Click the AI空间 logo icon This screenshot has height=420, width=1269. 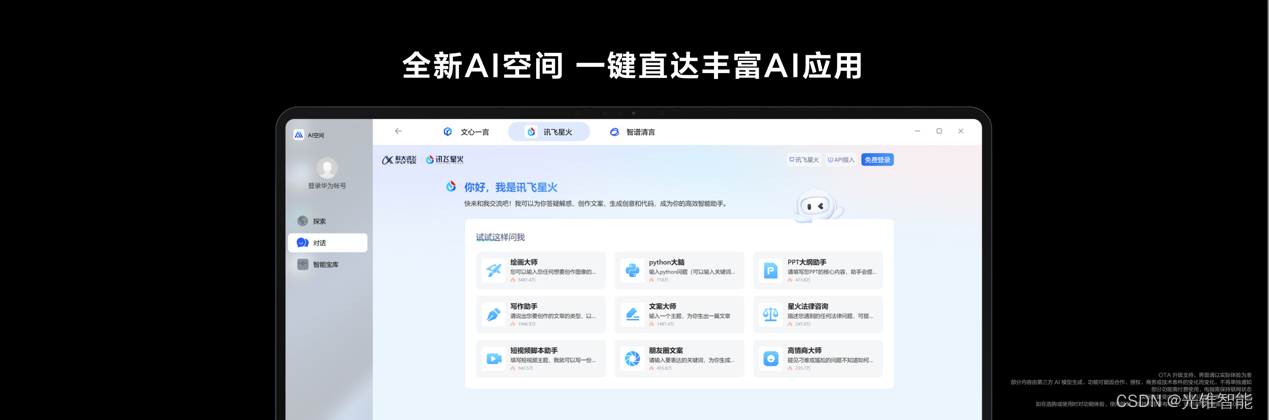(x=298, y=134)
